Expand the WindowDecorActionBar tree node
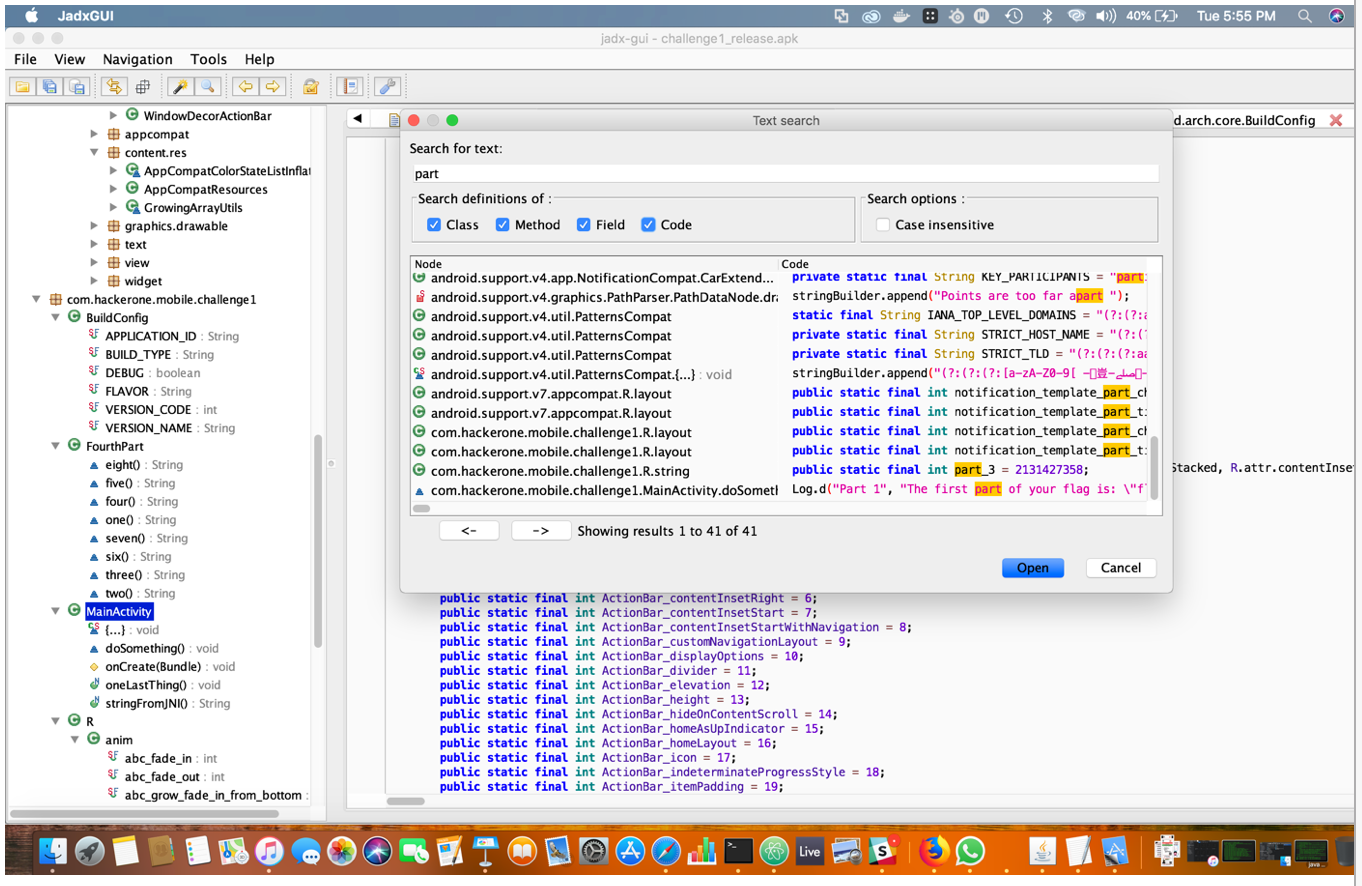1362x886 pixels. click(x=114, y=116)
